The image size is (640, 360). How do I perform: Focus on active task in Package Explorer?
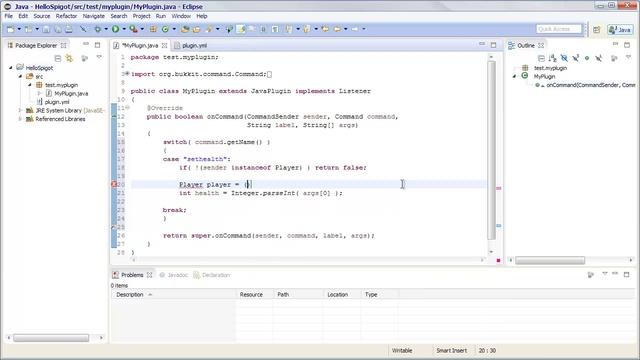[x=84, y=58]
